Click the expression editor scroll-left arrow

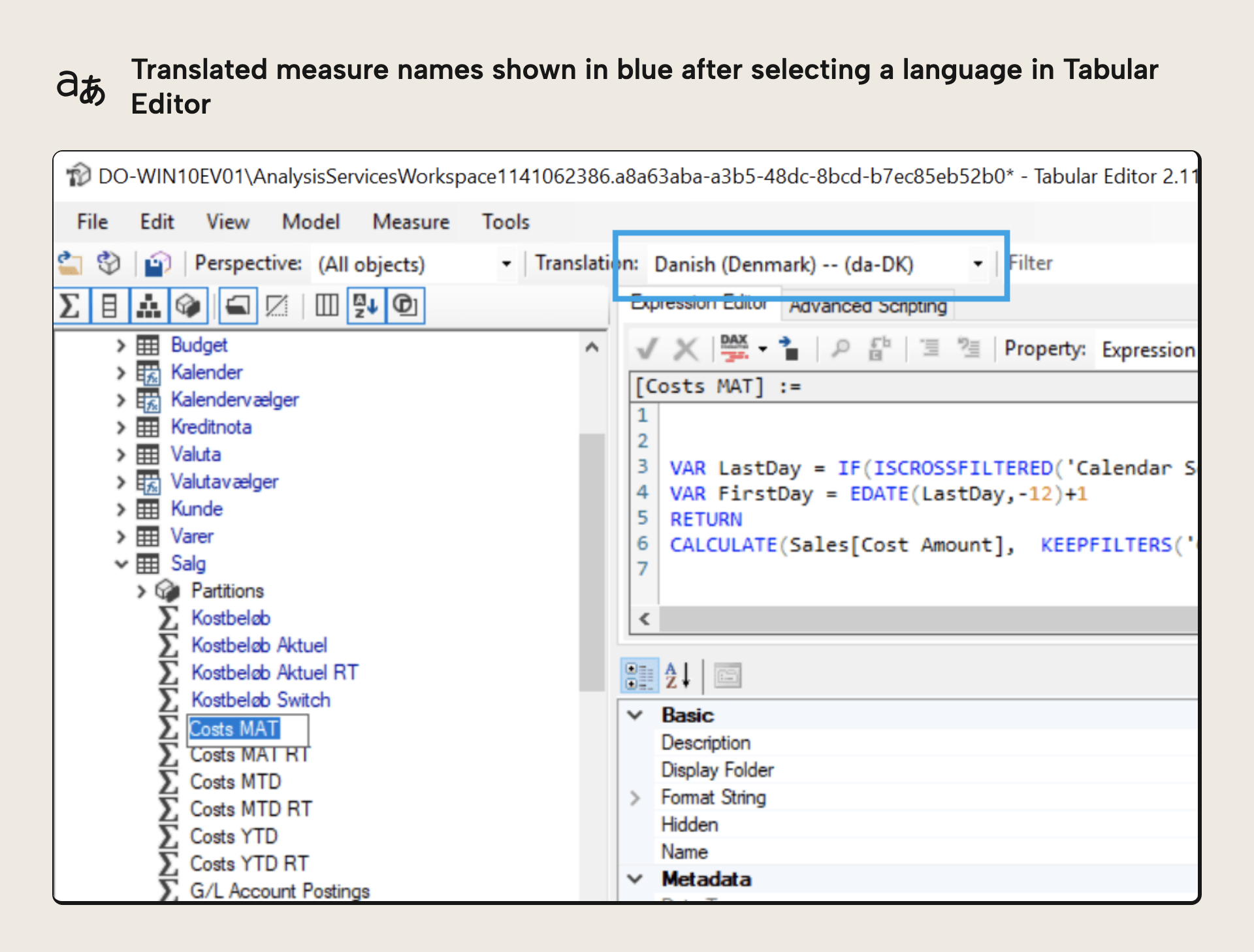point(645,619)
